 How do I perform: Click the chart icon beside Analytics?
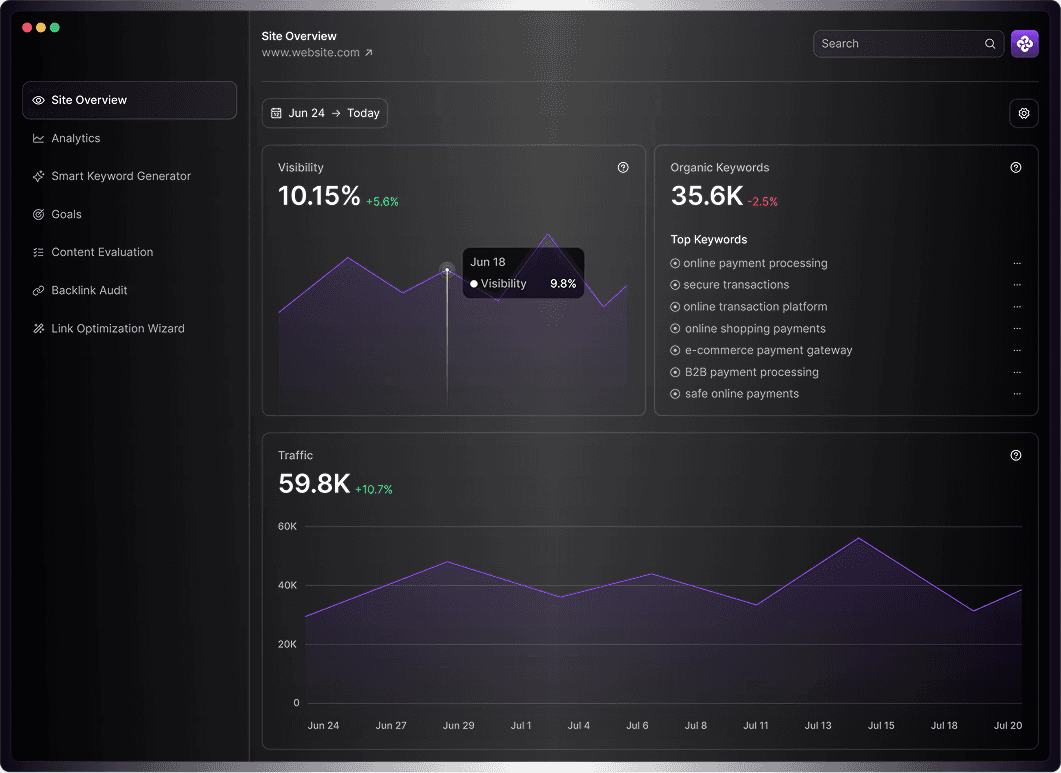[39, 138]
